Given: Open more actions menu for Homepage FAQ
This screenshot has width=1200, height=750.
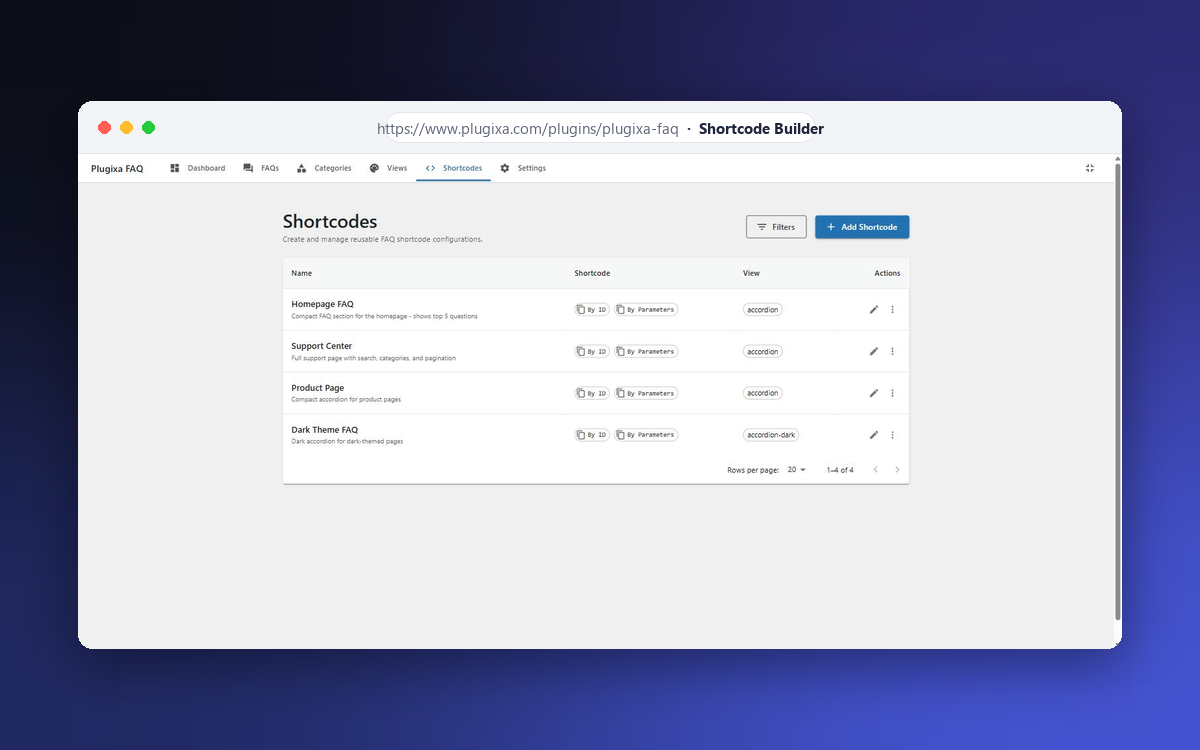Looking at the screenshot, I should pos(892,310).
